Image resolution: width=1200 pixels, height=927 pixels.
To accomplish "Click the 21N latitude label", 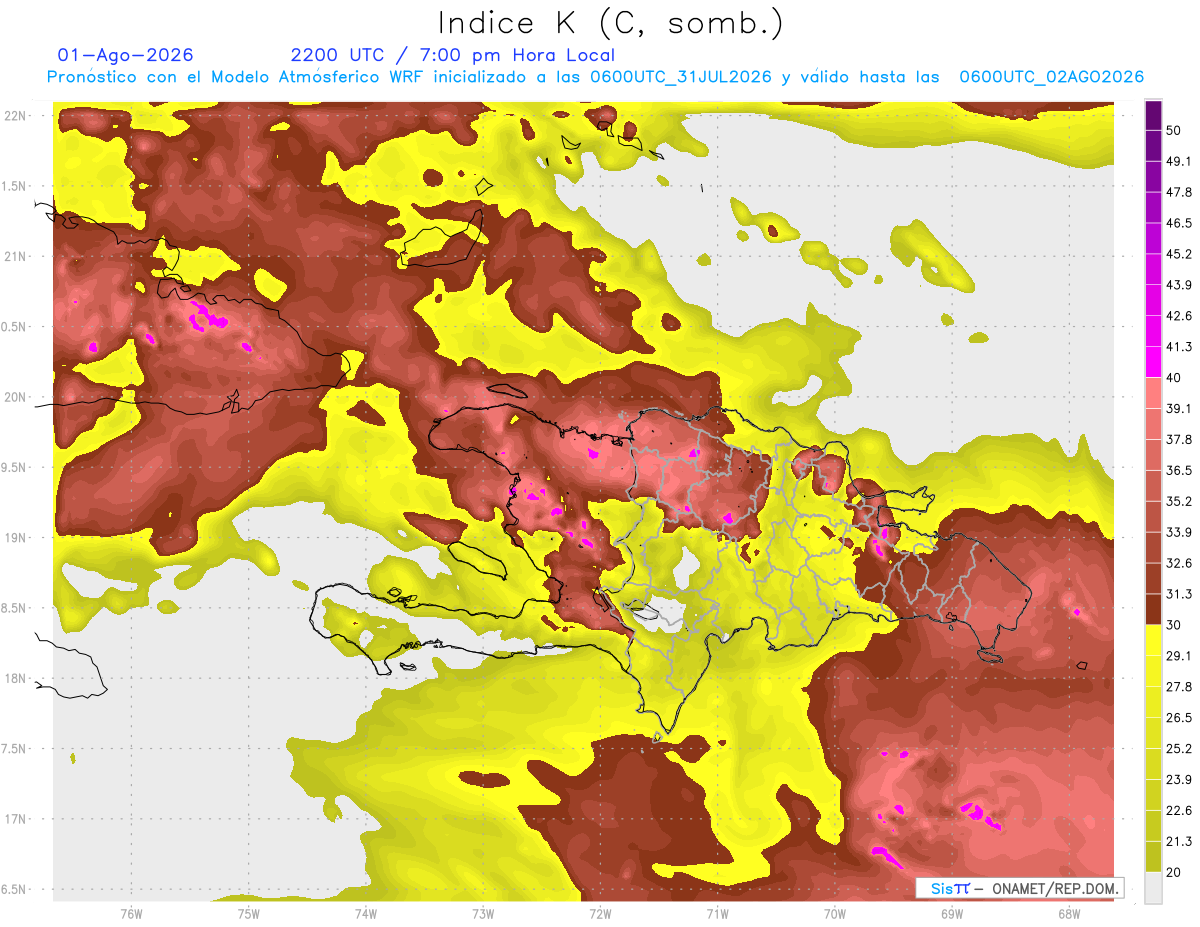I will (x=15, y=256).
